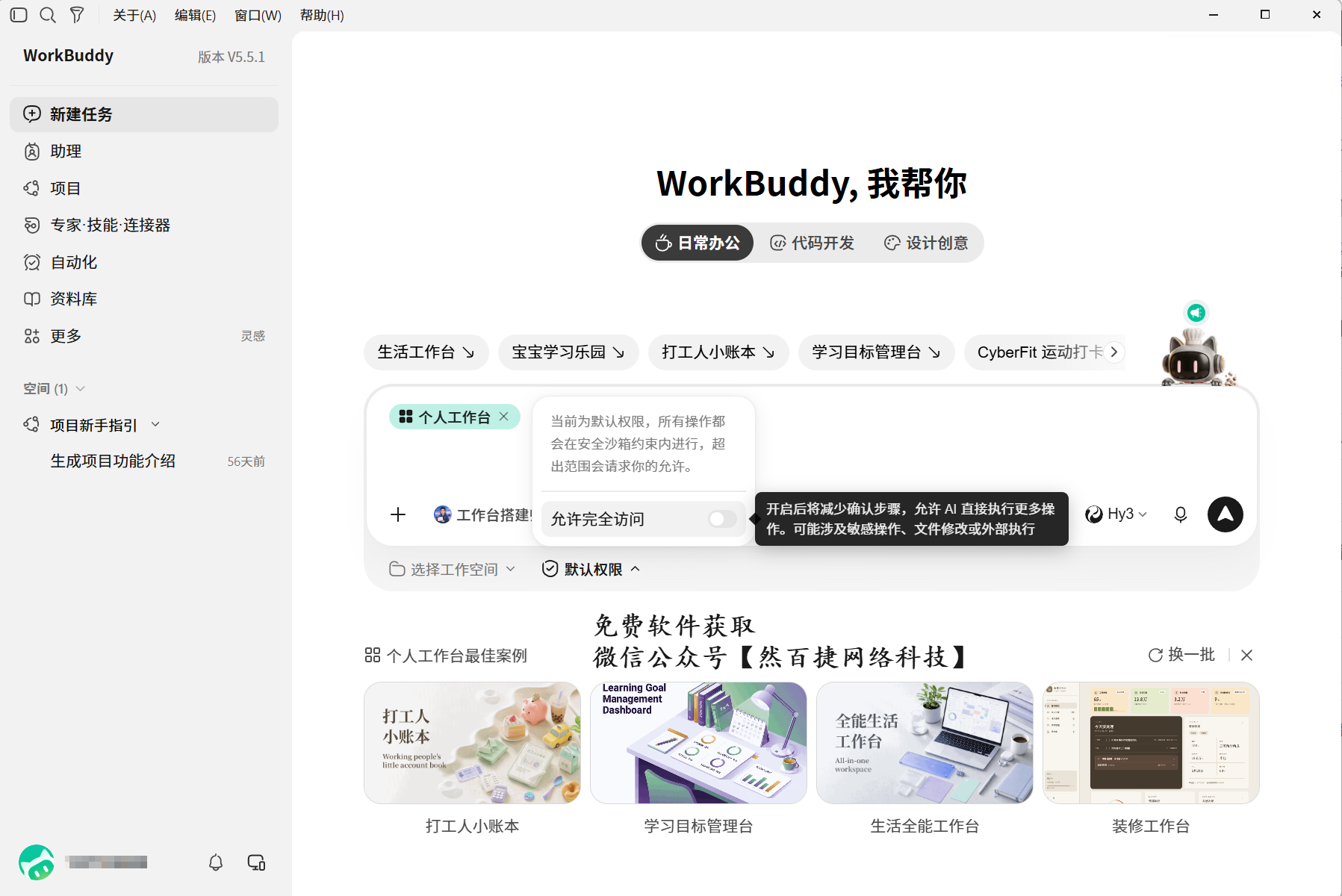Screen dimensions: 1342x896
Task: Open the 编辑(E) menu
Action: 195,15
